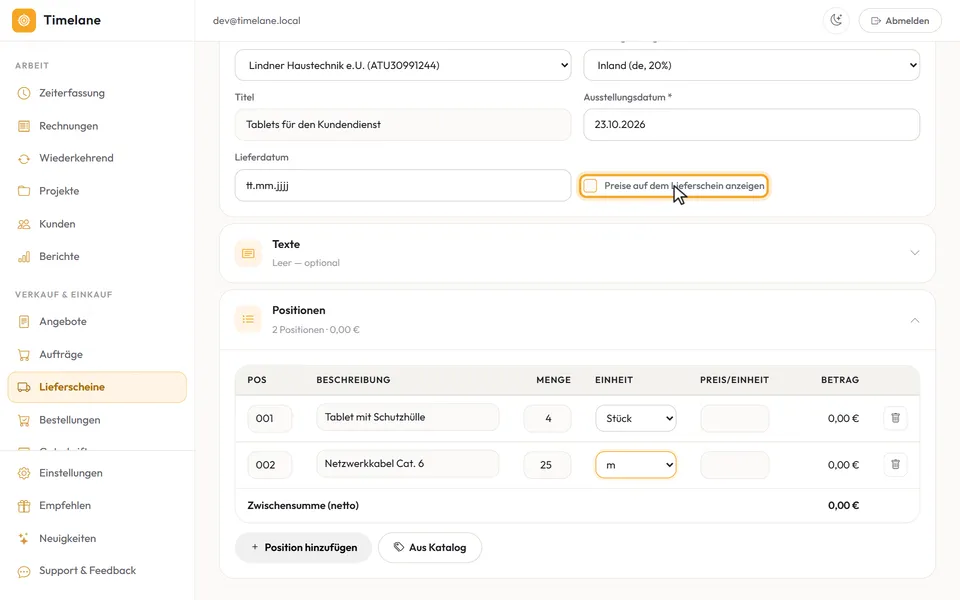Screen dimensions: 960x600
Task: Click the Titel input field
Action: 403,124
